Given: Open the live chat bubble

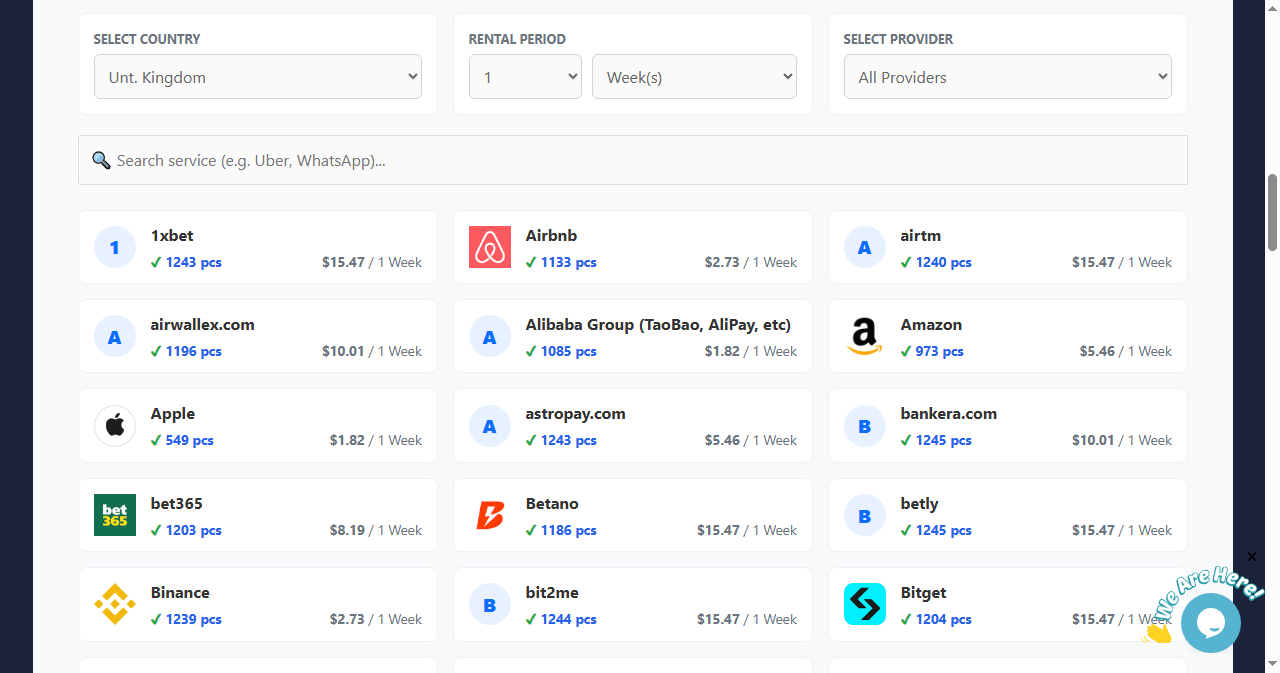Looking at the screenshot, I should [1210, 623].
